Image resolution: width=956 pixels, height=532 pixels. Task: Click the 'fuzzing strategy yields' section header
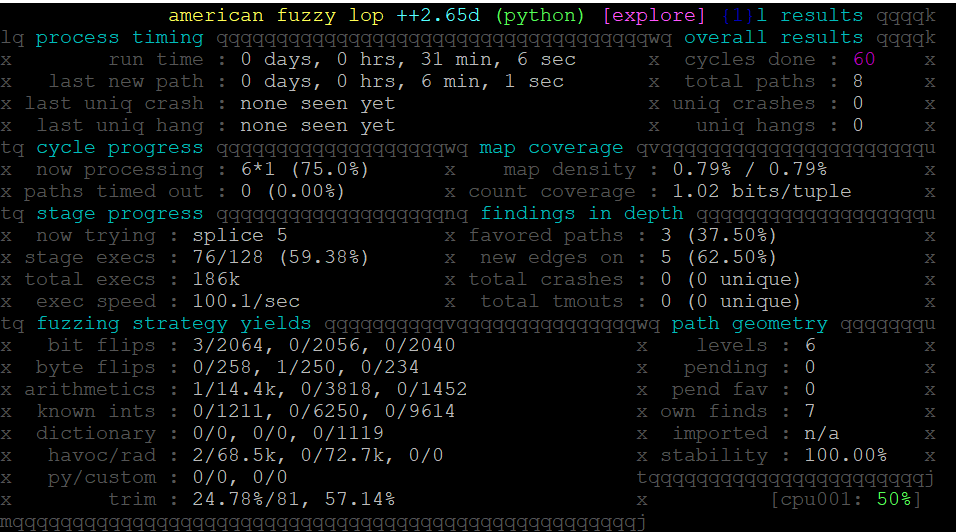click(174, 324)
